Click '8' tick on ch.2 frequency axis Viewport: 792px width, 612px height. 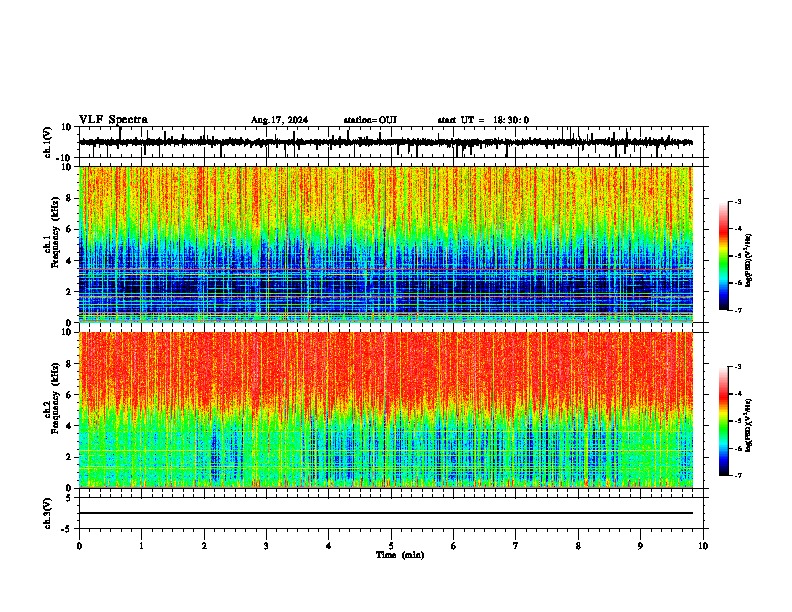pyautogui.click(x=69, y=364)
